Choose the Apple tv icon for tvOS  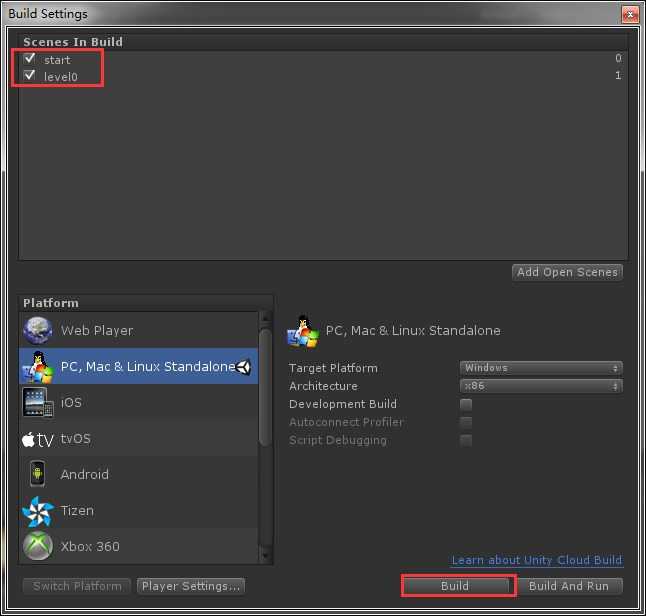coord(37,440)
